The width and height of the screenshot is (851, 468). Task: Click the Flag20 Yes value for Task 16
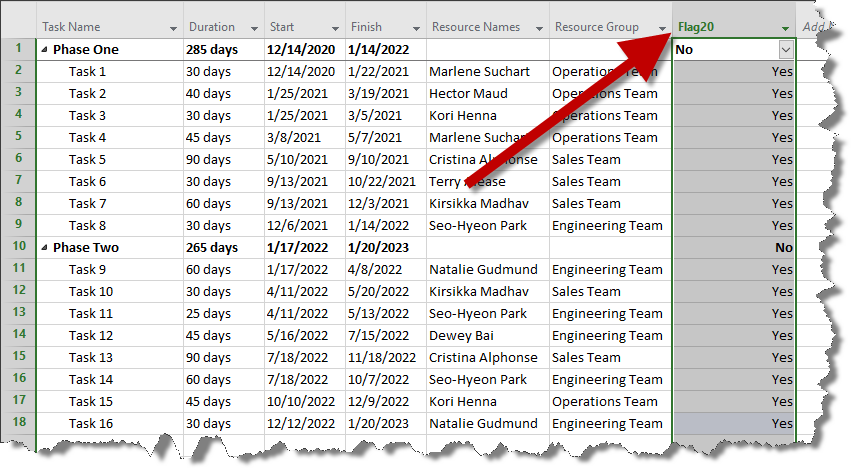(734, 423)
